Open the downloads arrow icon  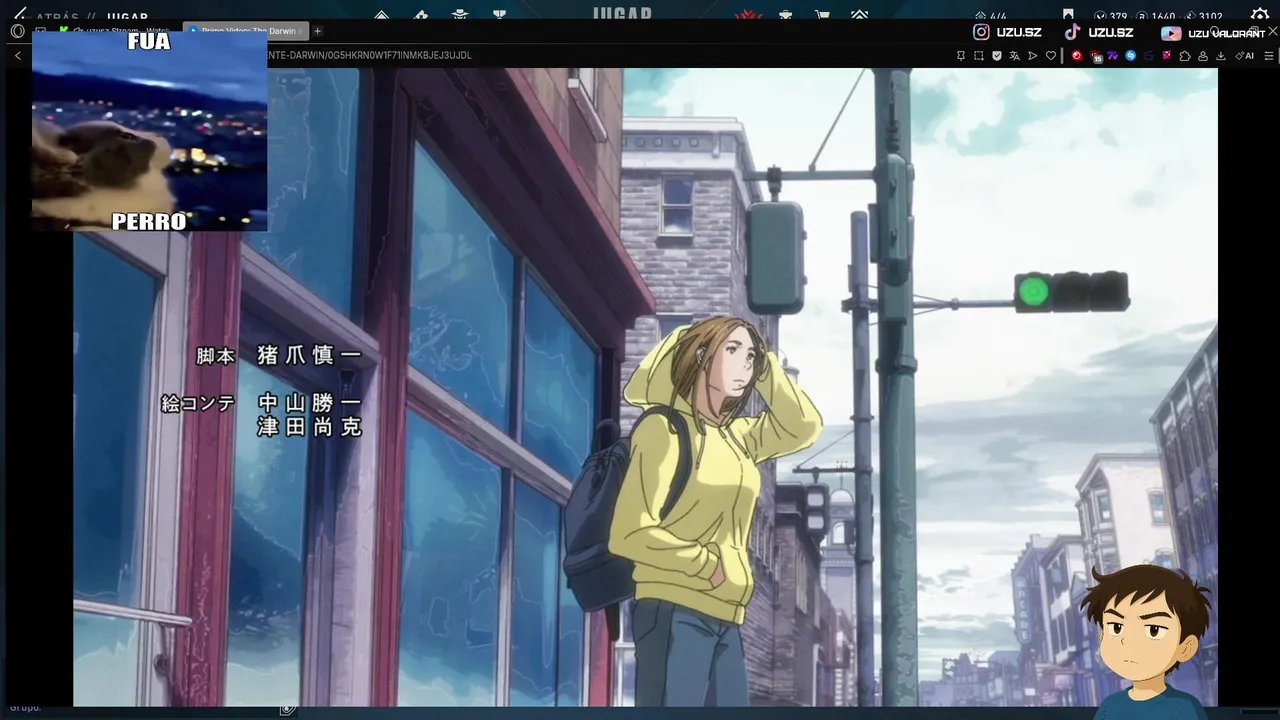tap(1221, 56)
